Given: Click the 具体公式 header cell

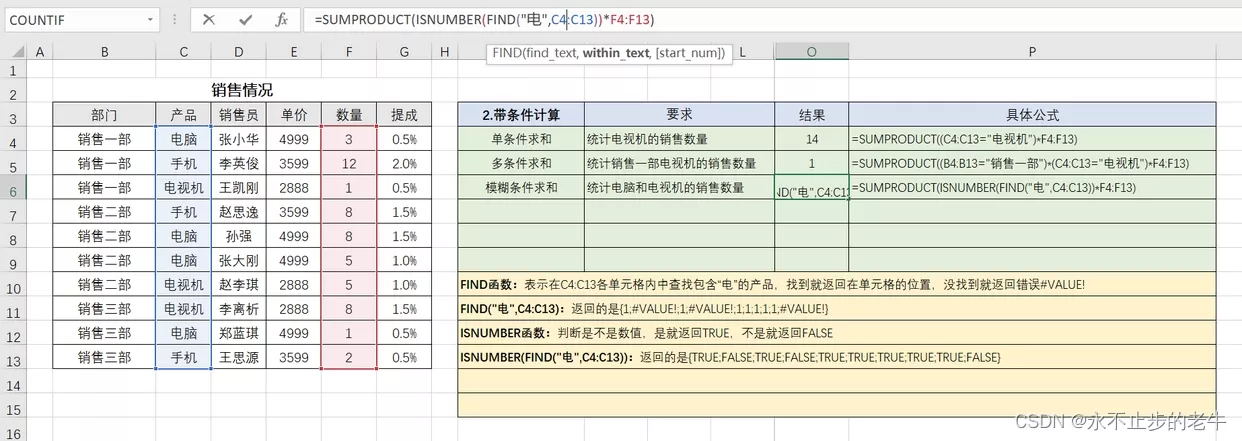Looking at the screenshot, I should click(1032, 115).
